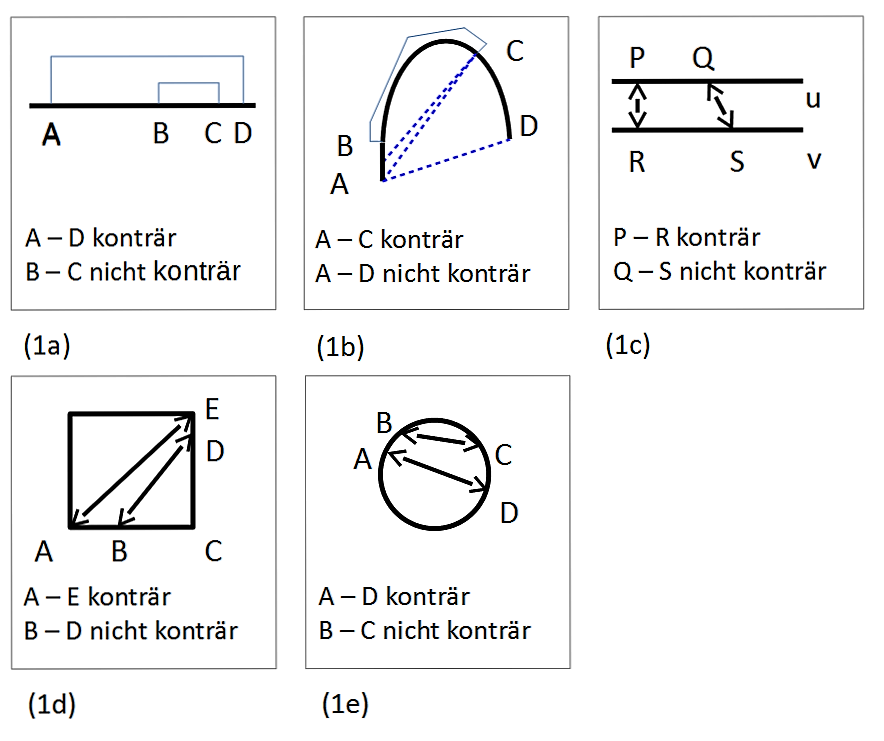Click the dashed double arrow between P and R
Screen dimensions: 884x741
639,105
